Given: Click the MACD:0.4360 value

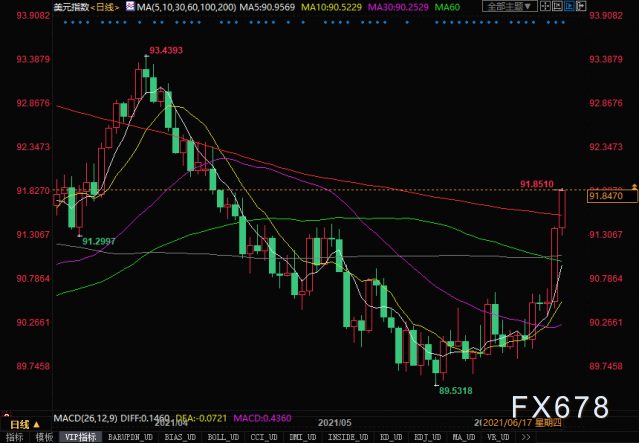Looking at the screenshot, I should pyautogui.click(x=262, y=418).
